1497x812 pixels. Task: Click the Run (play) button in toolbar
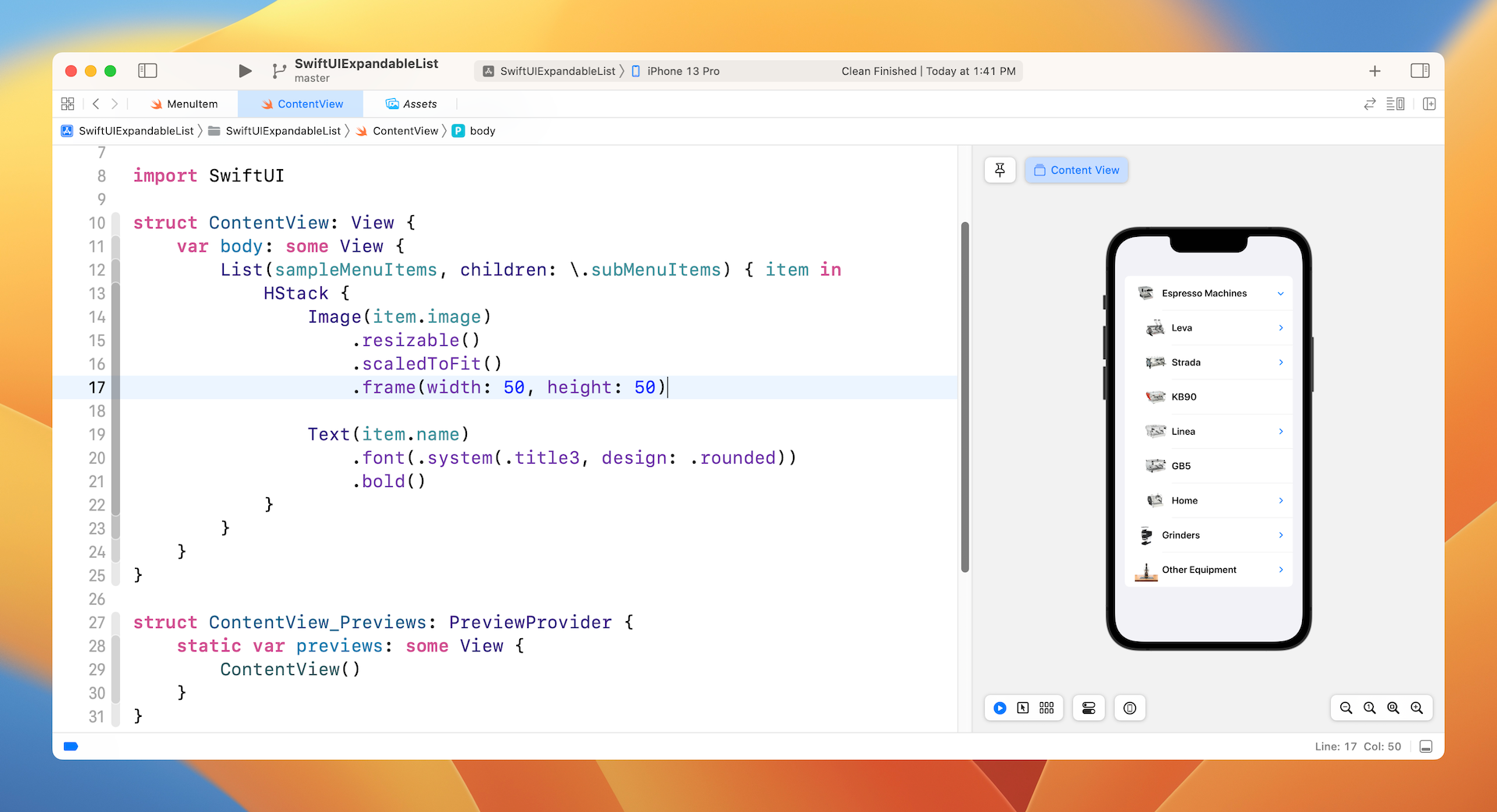(245, 71)
